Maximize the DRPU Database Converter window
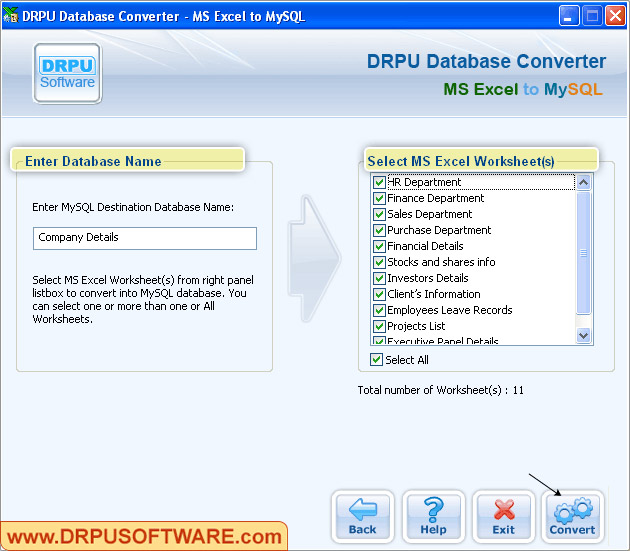Screen dimensions: 630x551 click(592, 16)
